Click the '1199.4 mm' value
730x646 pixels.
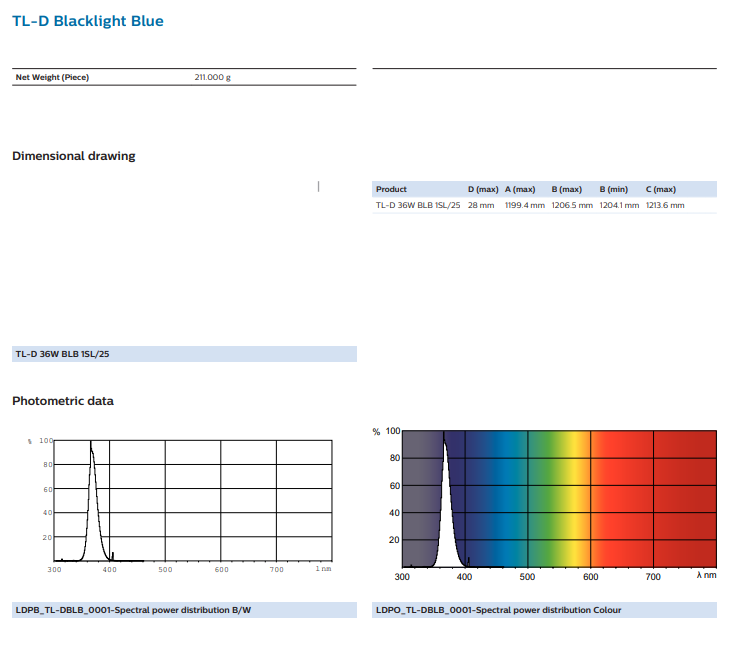click(525, 205)
